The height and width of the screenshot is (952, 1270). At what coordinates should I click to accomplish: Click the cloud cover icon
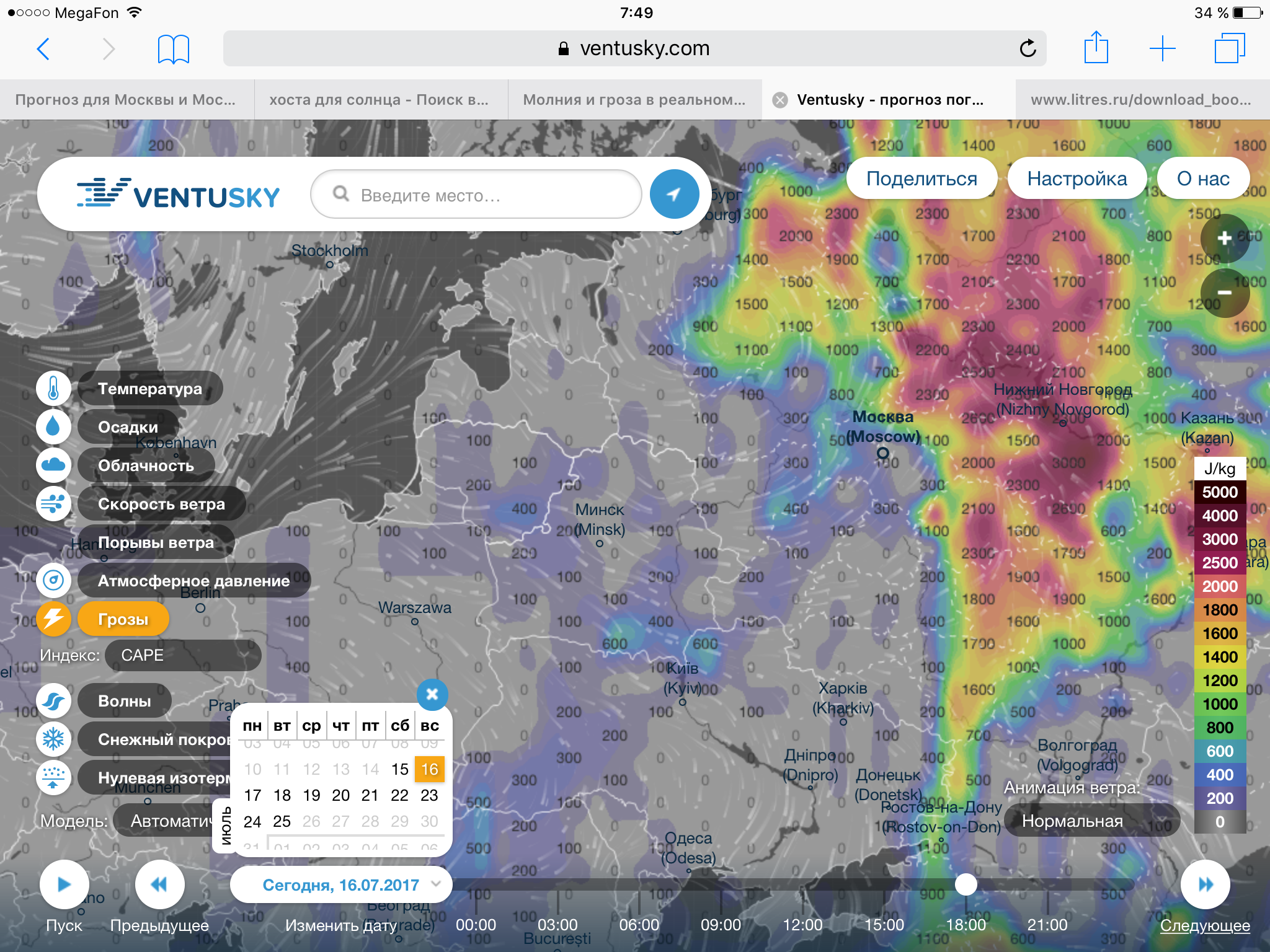click(x=53, y=465)
